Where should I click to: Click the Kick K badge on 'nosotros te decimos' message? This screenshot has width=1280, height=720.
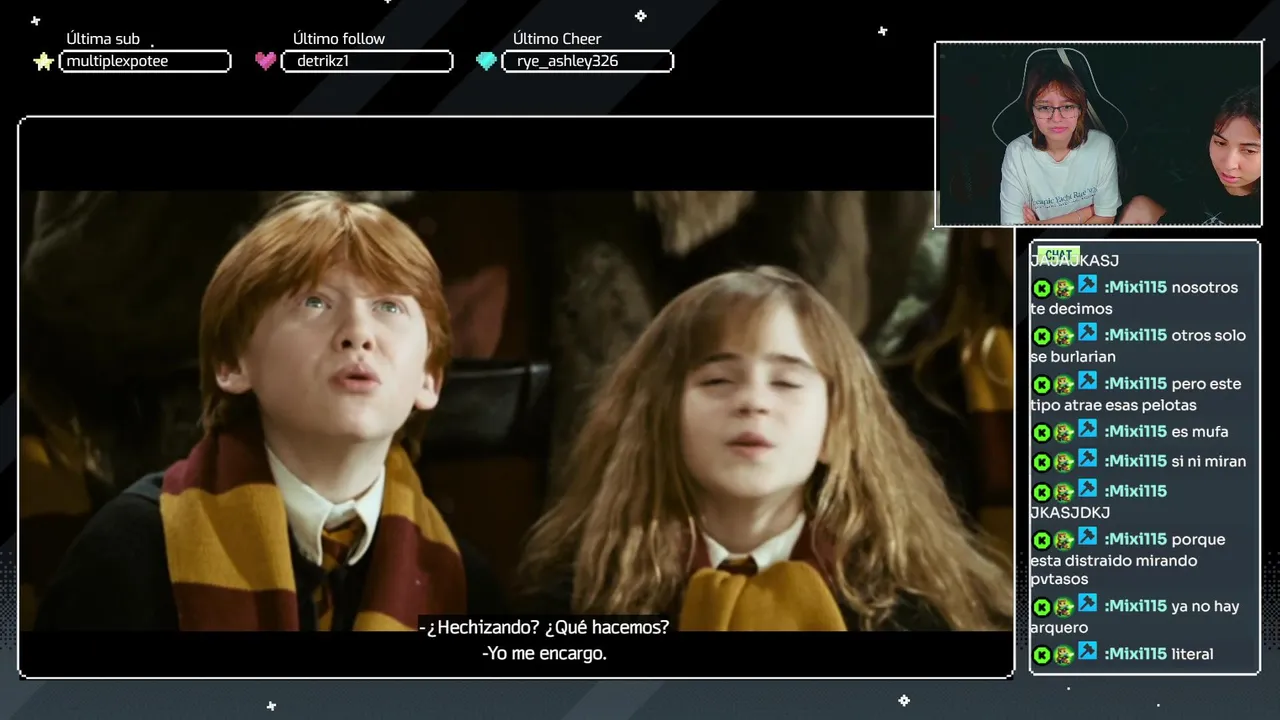click(x=1041, y=288)
